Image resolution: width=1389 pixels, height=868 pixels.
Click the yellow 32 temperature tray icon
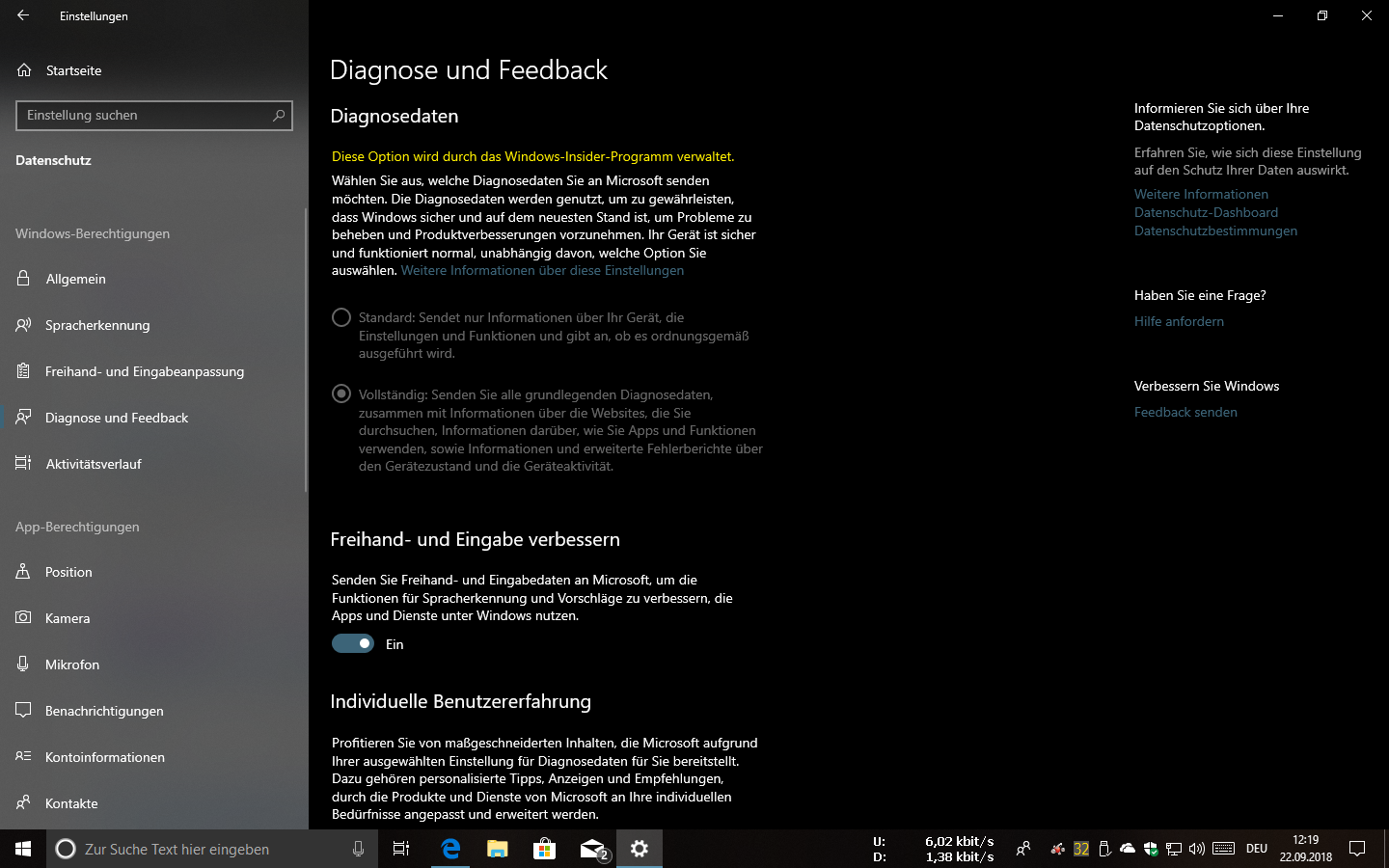pyautogui.click(x=1081, y=849)
